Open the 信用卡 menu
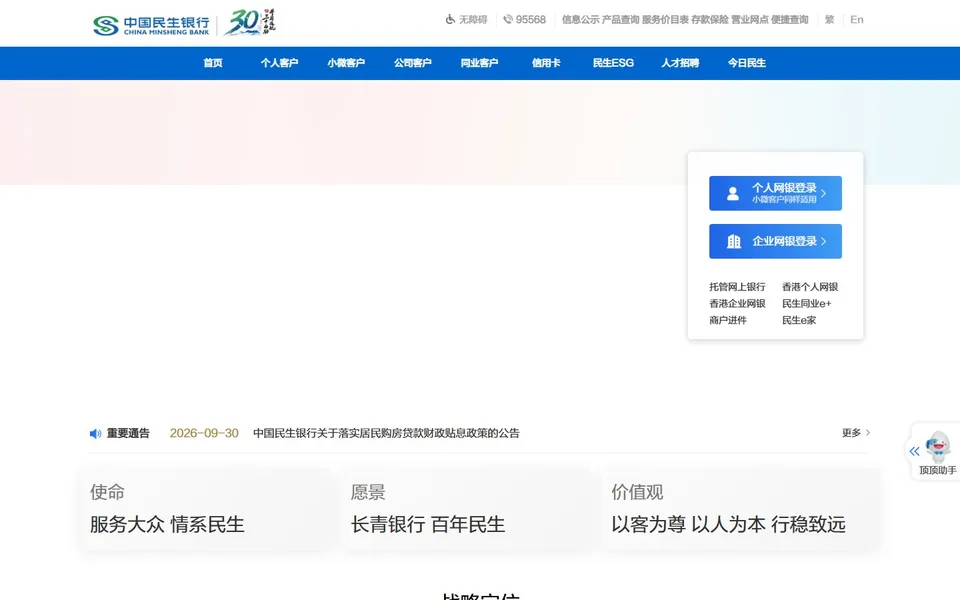 [546, 63]
